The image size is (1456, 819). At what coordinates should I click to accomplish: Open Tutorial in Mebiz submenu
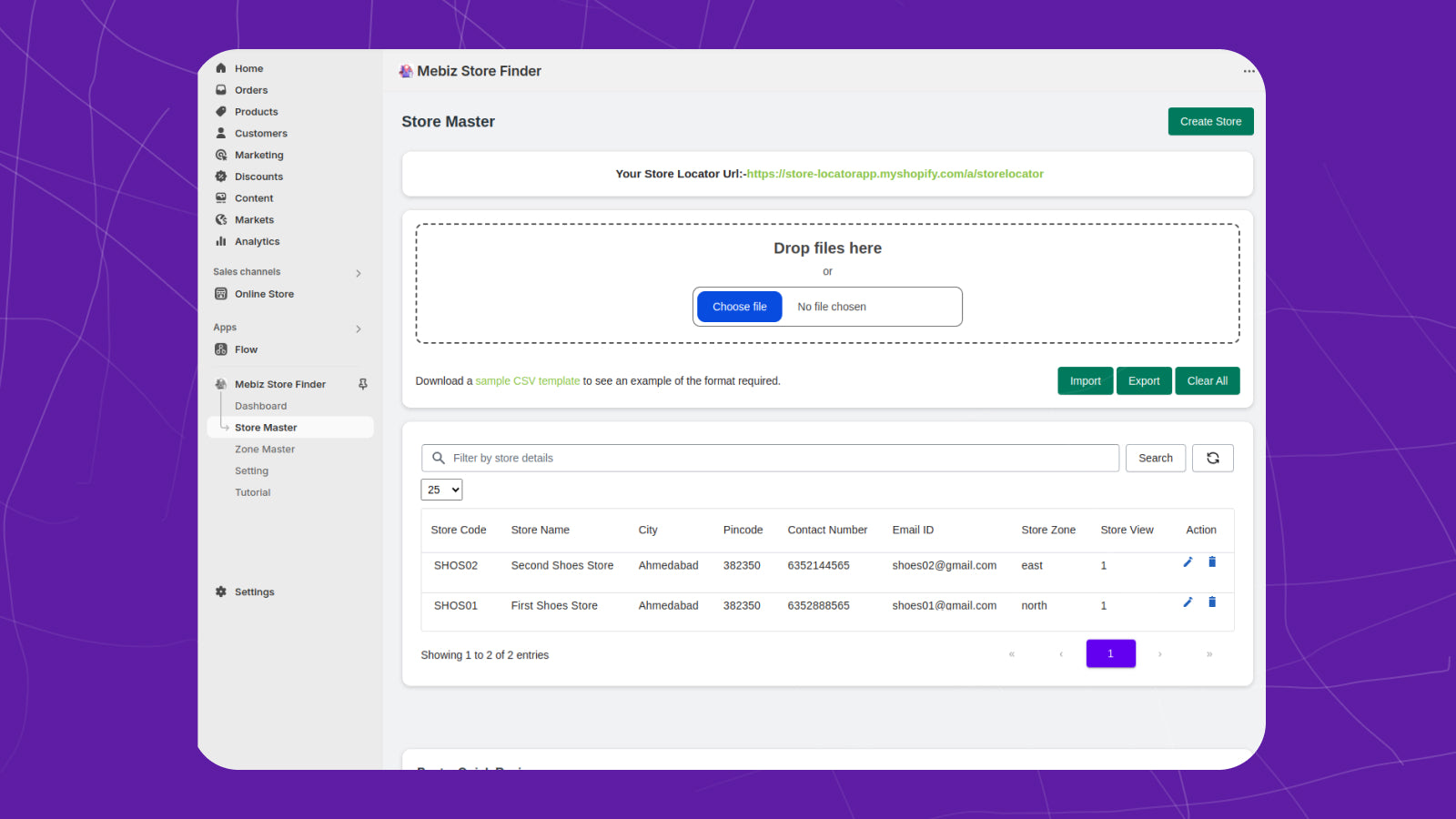(x=253, y=492)
